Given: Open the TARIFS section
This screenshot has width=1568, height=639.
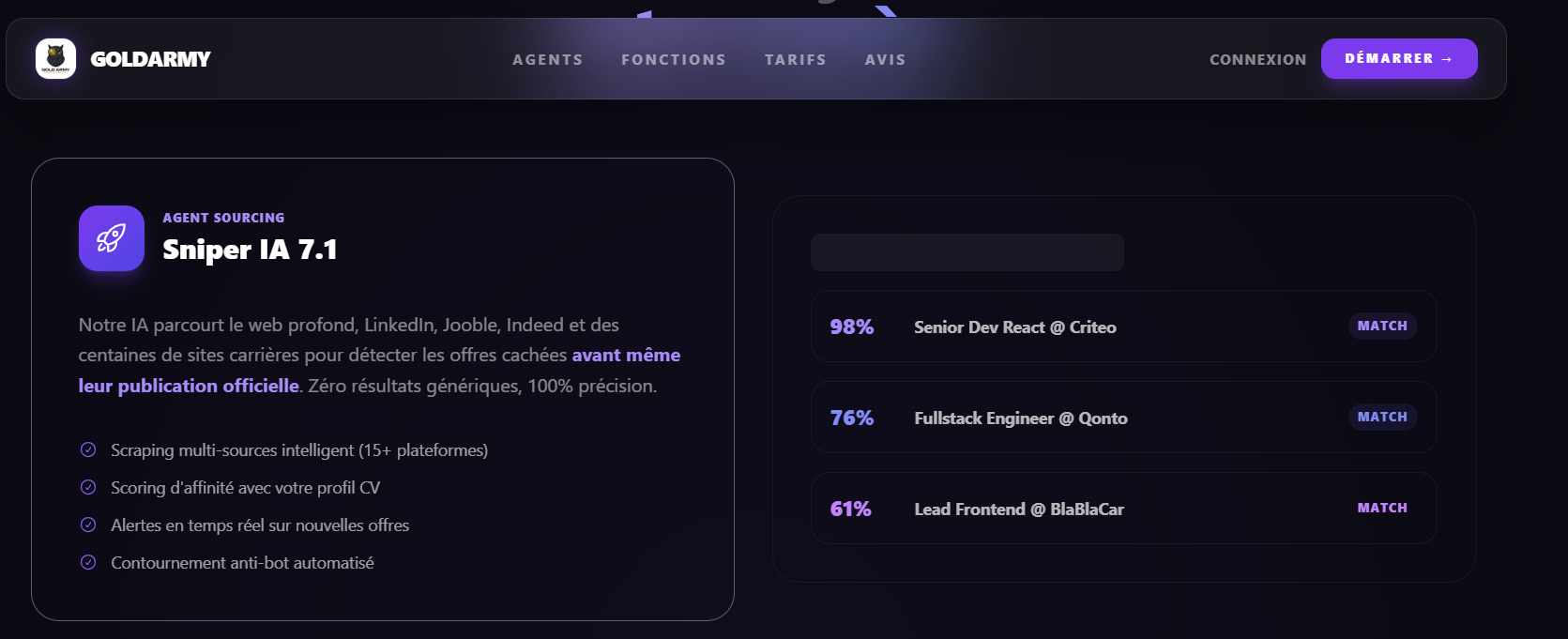Looking at the screenshot, I should click(x=795, y=59).
